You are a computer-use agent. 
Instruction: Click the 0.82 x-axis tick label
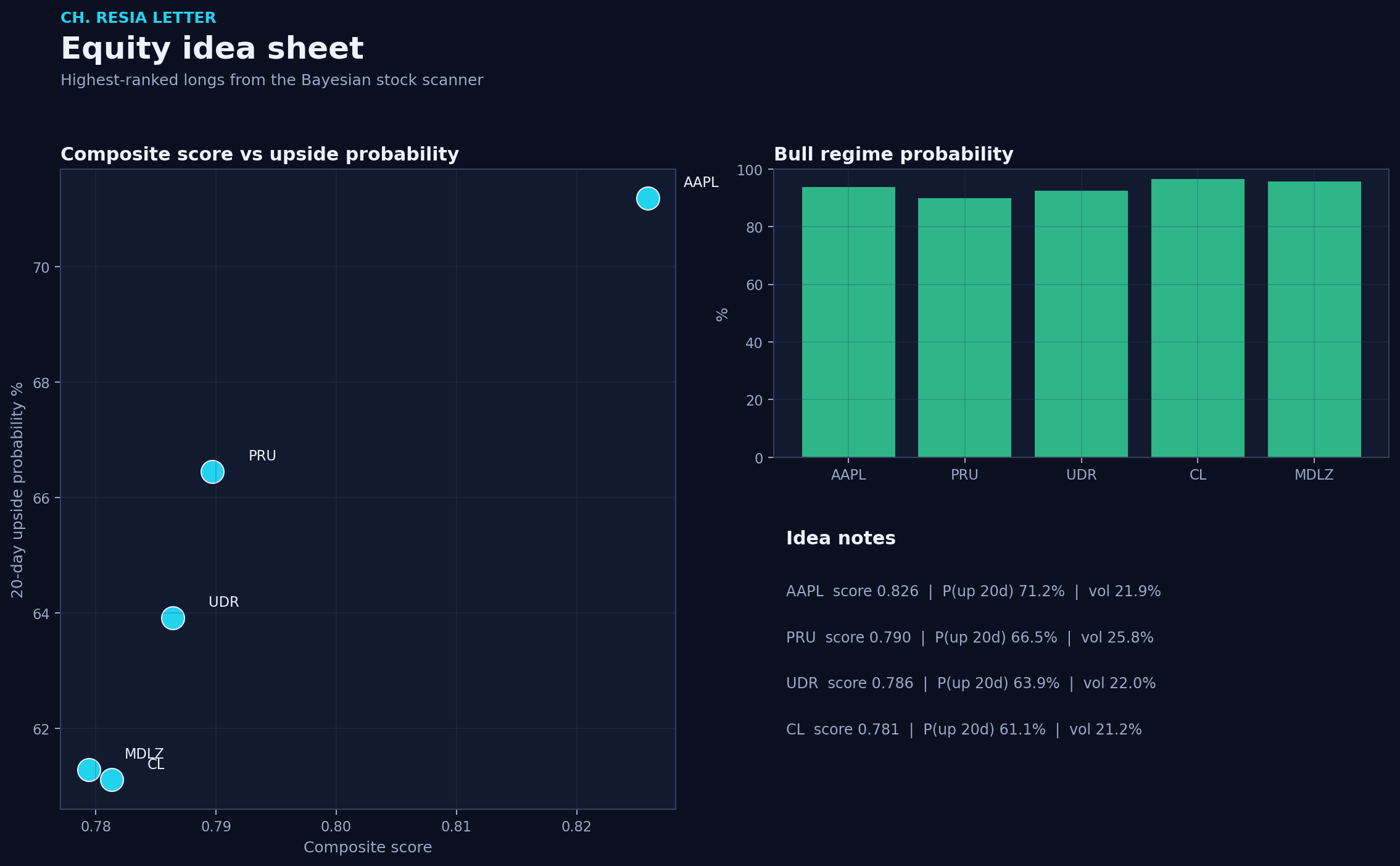[x=577, y=826]
